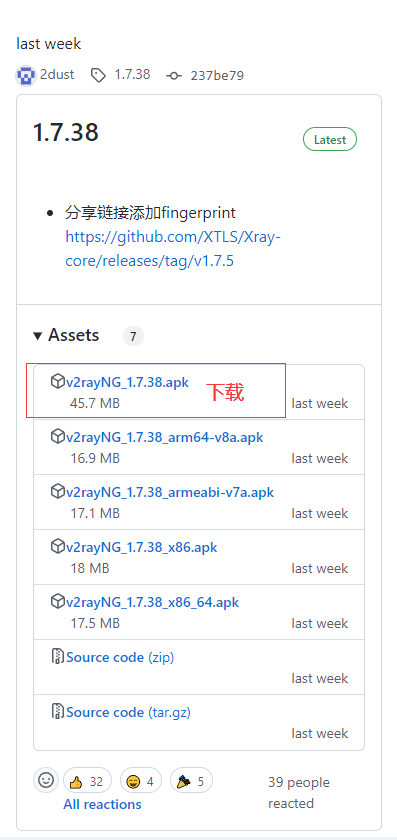The image size is (397, 840).
Task: Click the 2dust user avatar icon
Action: (25, 75)
